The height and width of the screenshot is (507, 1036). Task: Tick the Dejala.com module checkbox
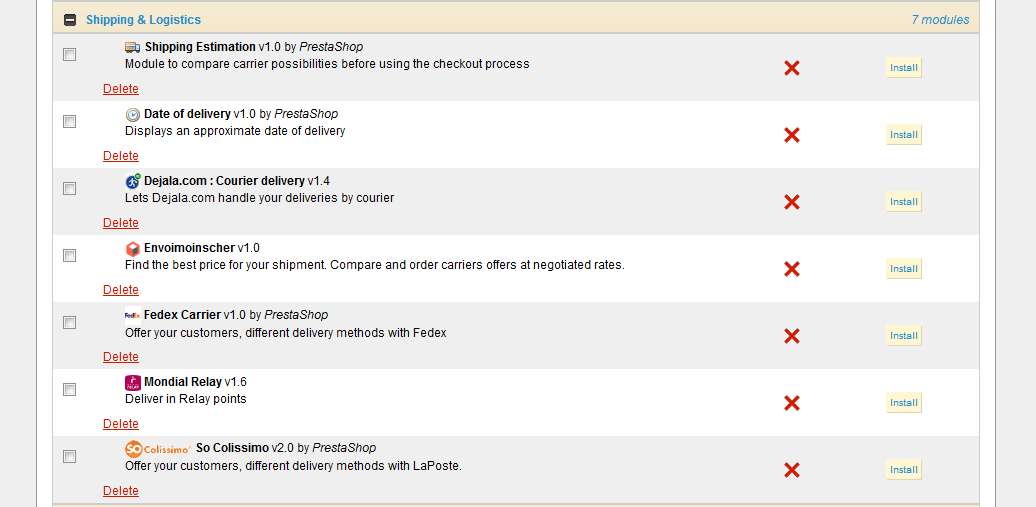click(x=69, y=188)
